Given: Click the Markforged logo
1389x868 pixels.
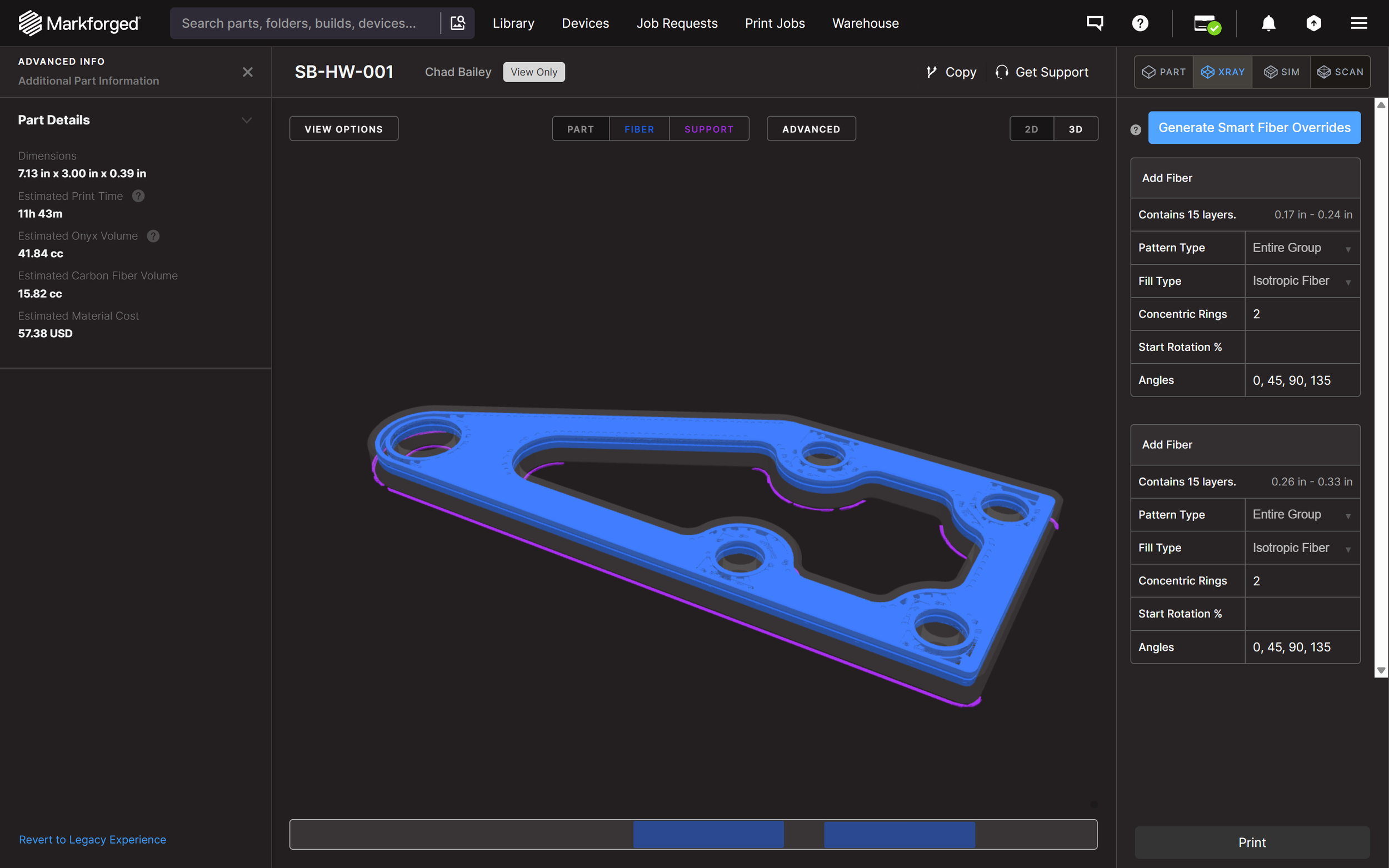Looking at the screenshot, I should (79, 23).
